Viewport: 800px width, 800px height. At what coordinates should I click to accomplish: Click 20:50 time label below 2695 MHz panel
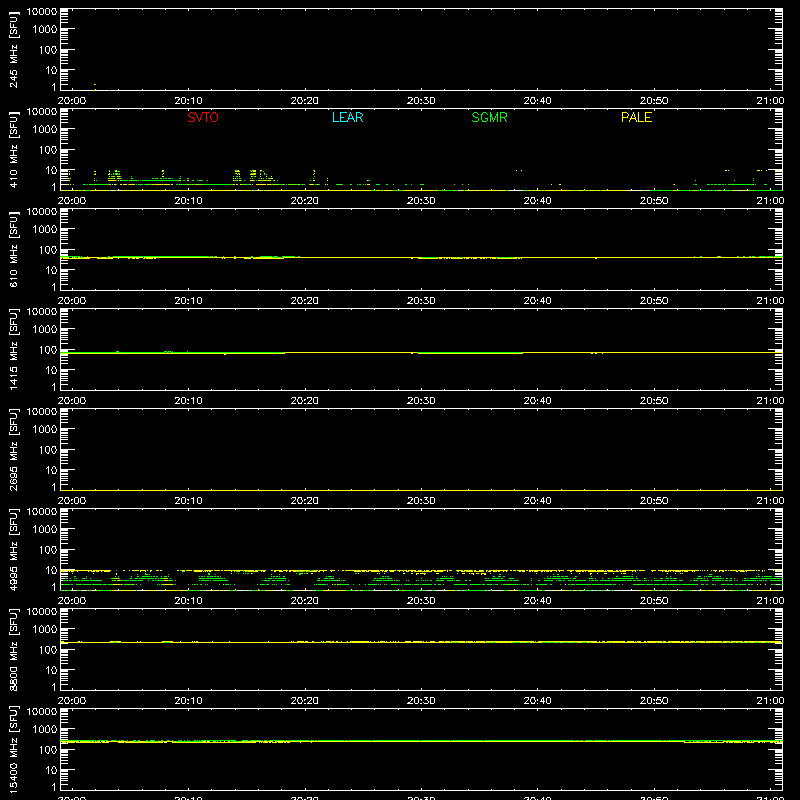pos(654,501)
